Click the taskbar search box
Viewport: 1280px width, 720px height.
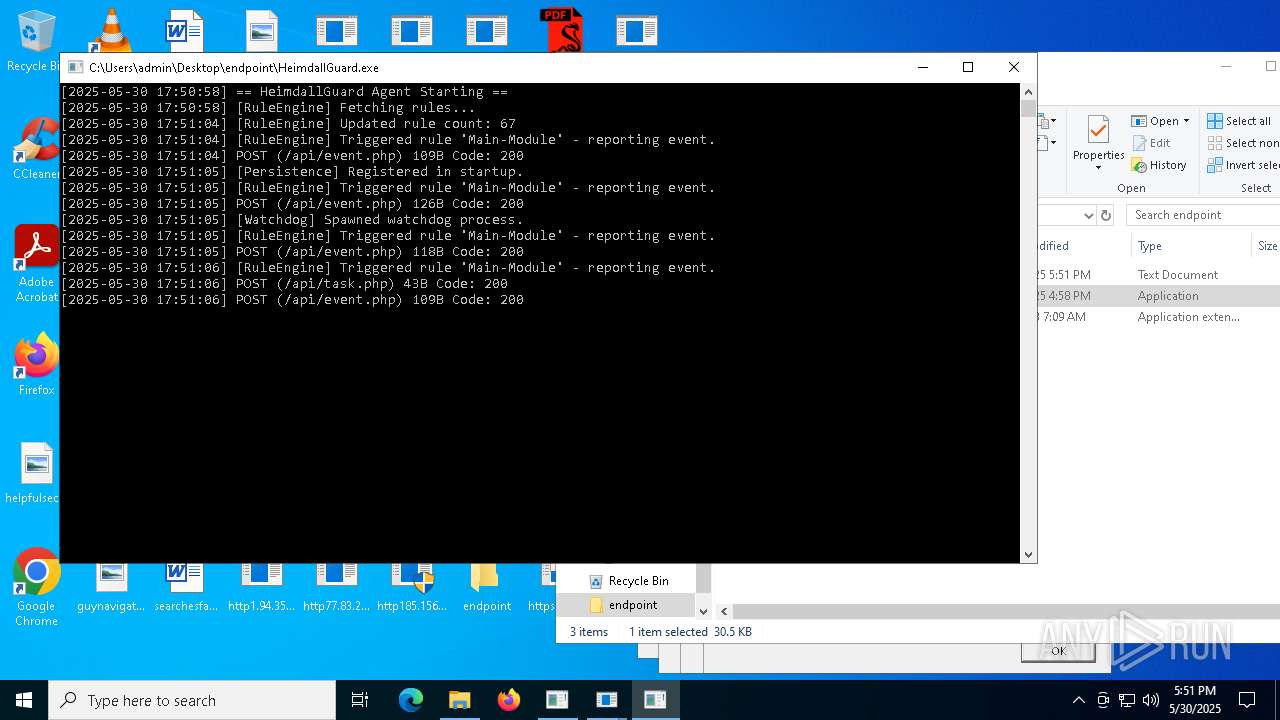(x=192, y=700)
